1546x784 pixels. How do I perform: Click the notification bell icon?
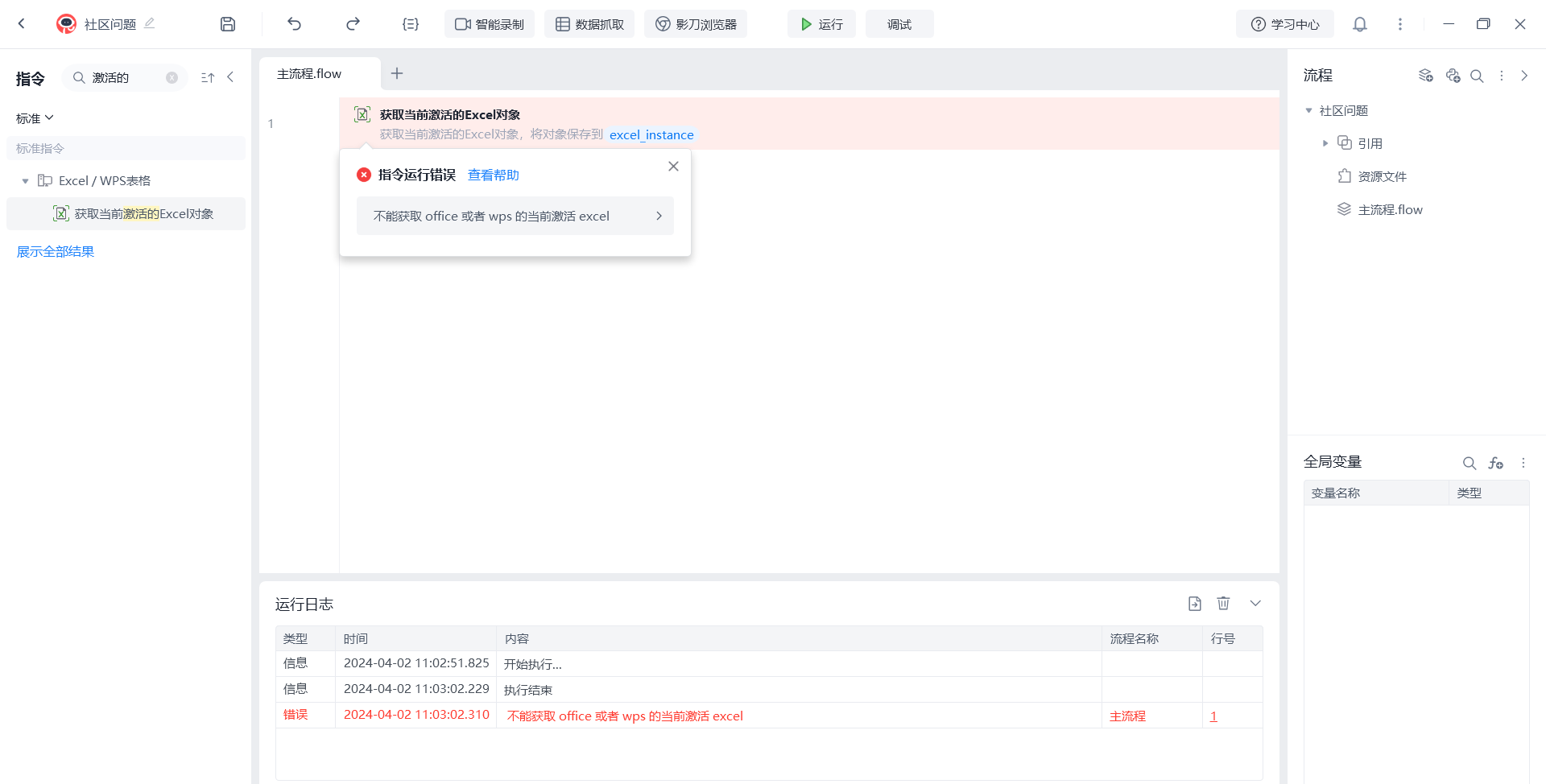(1360, 24)
